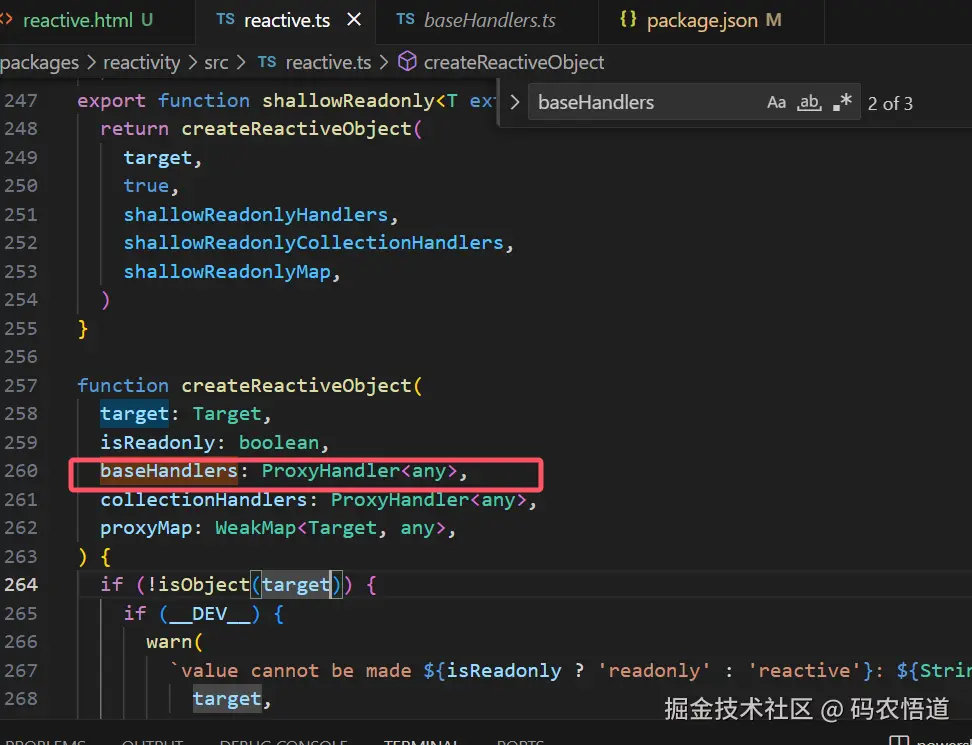Select the createReactiveObject breadcrumb symbol
This screenshot has height=745, width=972.
pos(513,63)
